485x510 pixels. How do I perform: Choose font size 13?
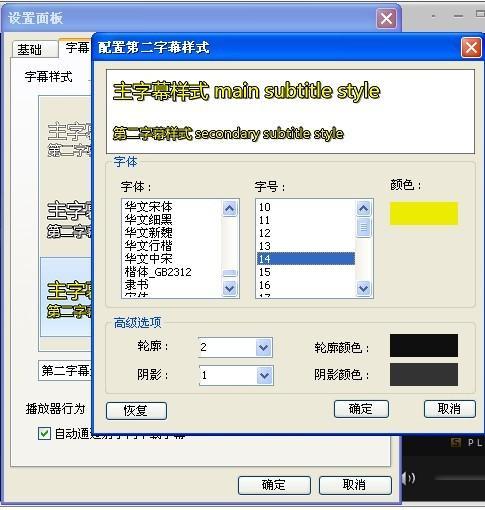pyautogui.click(x=265, y=246)
